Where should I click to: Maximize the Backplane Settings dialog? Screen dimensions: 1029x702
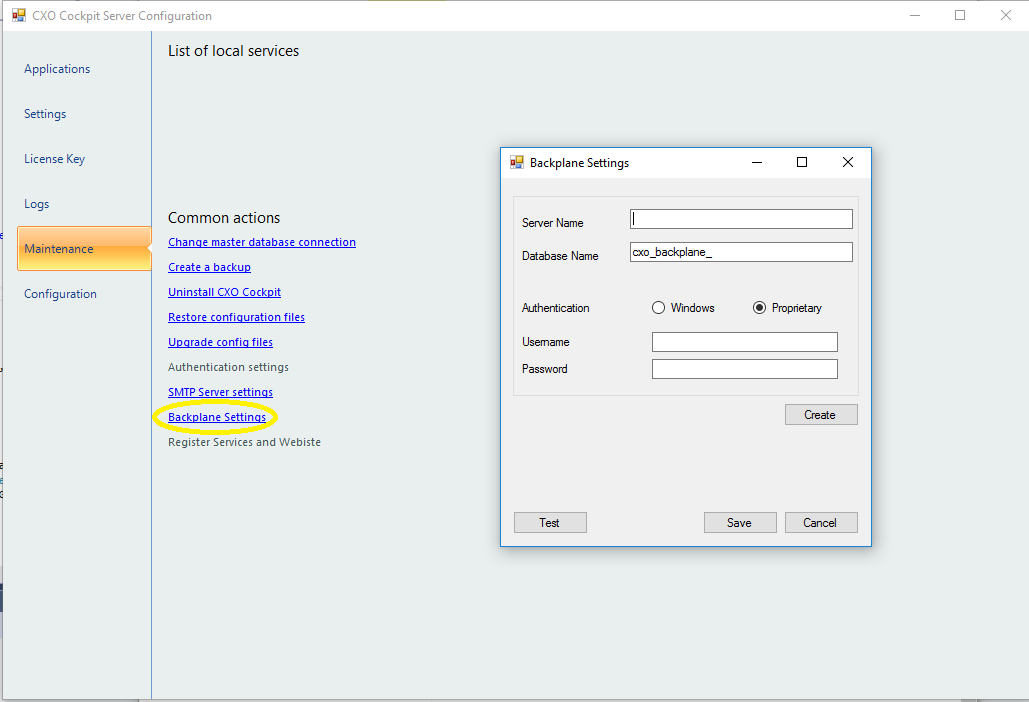click(x=802, y=162)
